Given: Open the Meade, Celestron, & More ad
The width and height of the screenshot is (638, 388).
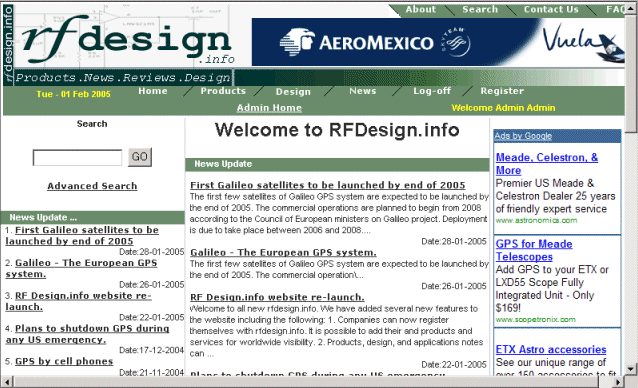Looking at the screenshot, I should pyautogui.click(x=546, y=163).
